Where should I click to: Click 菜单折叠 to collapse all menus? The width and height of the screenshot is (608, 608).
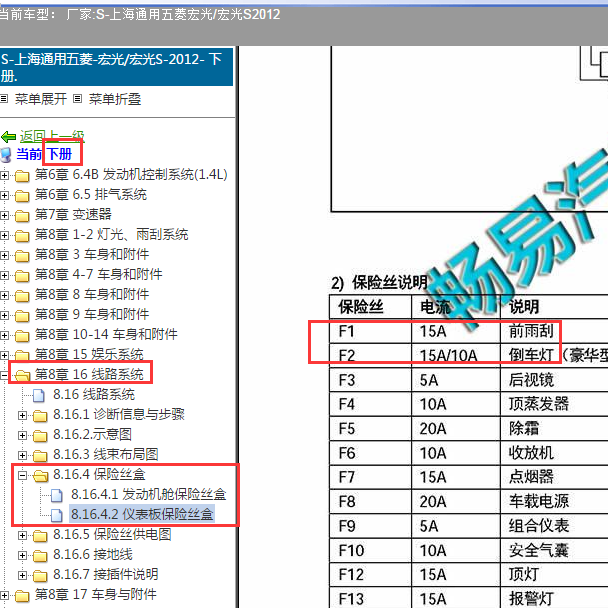[x=115, y=99]
